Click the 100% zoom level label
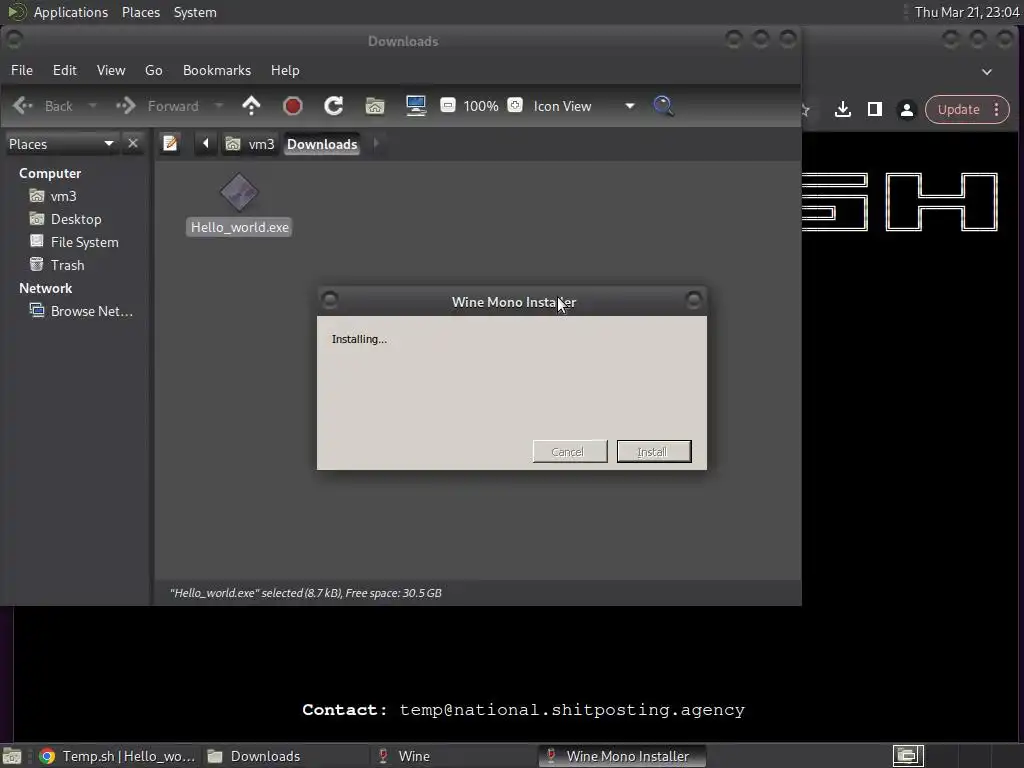The width and height of the screenshot is (1024, 768). (481, 106)
